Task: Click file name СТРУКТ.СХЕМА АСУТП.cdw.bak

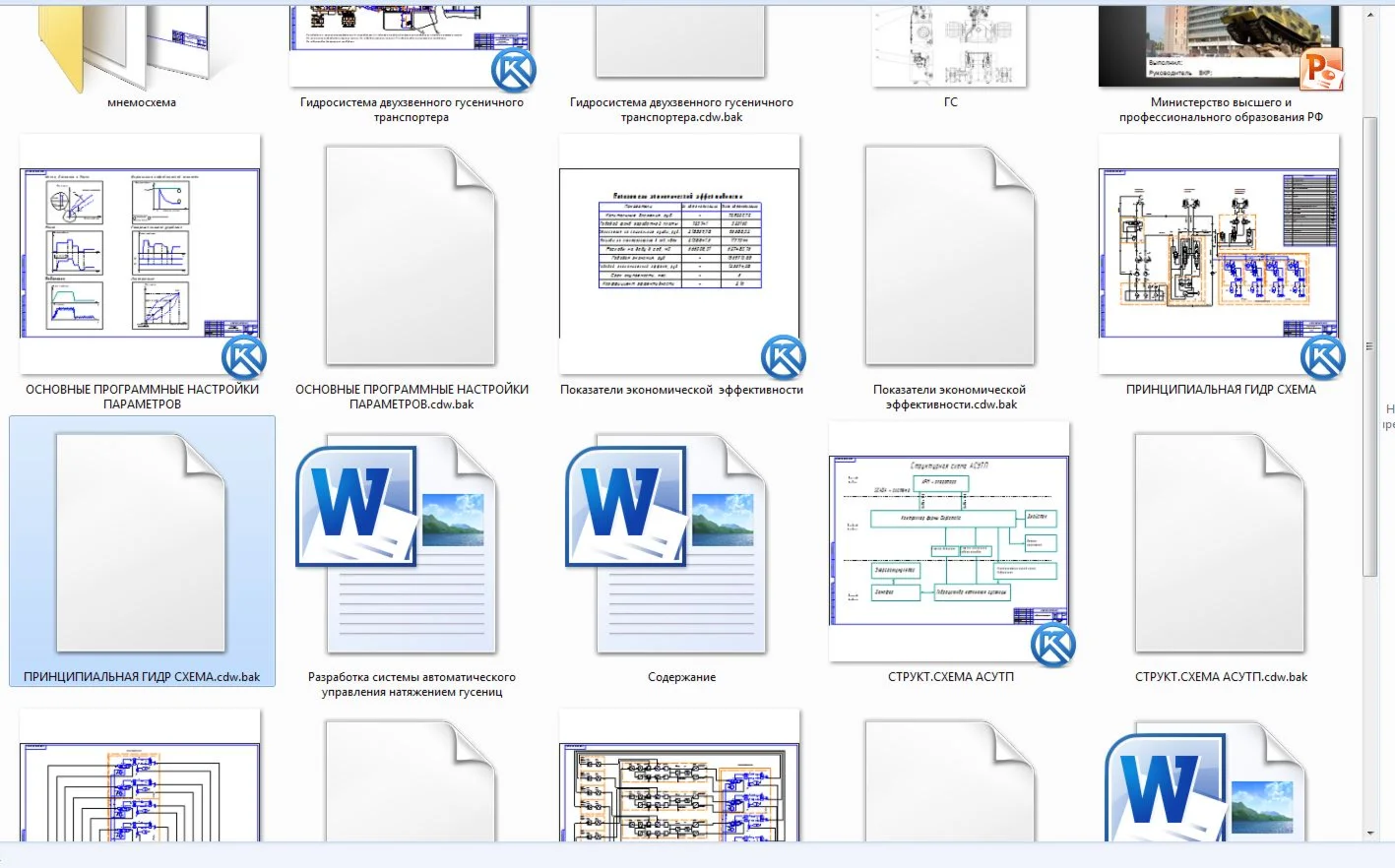Action: [x=1221, y=677]
